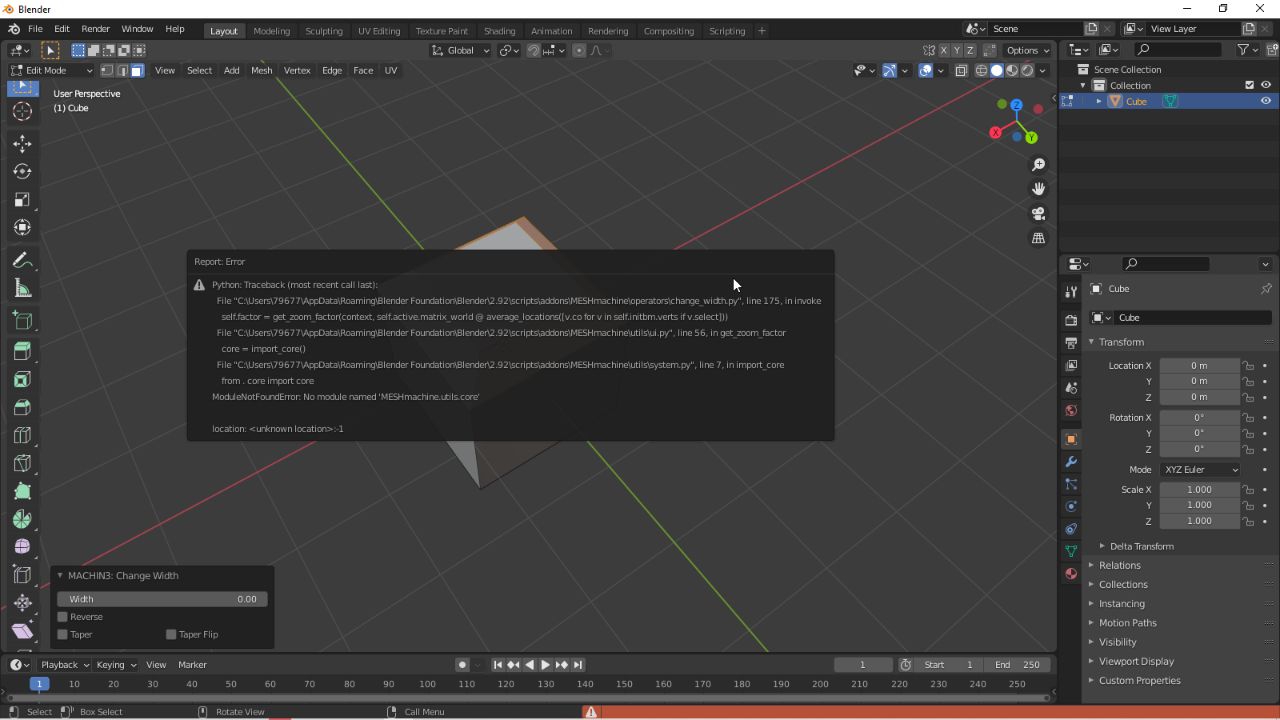Click the UV menu button
The height and width of the screenshot is (720, 1280).
[x=390, y=70]
